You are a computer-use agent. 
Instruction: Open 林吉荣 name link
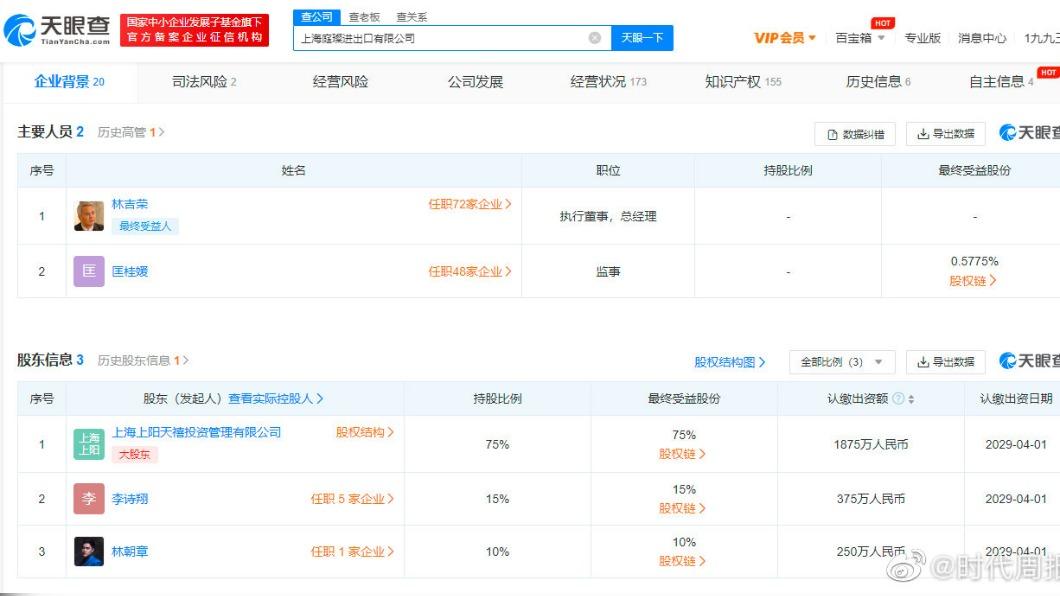129,204
